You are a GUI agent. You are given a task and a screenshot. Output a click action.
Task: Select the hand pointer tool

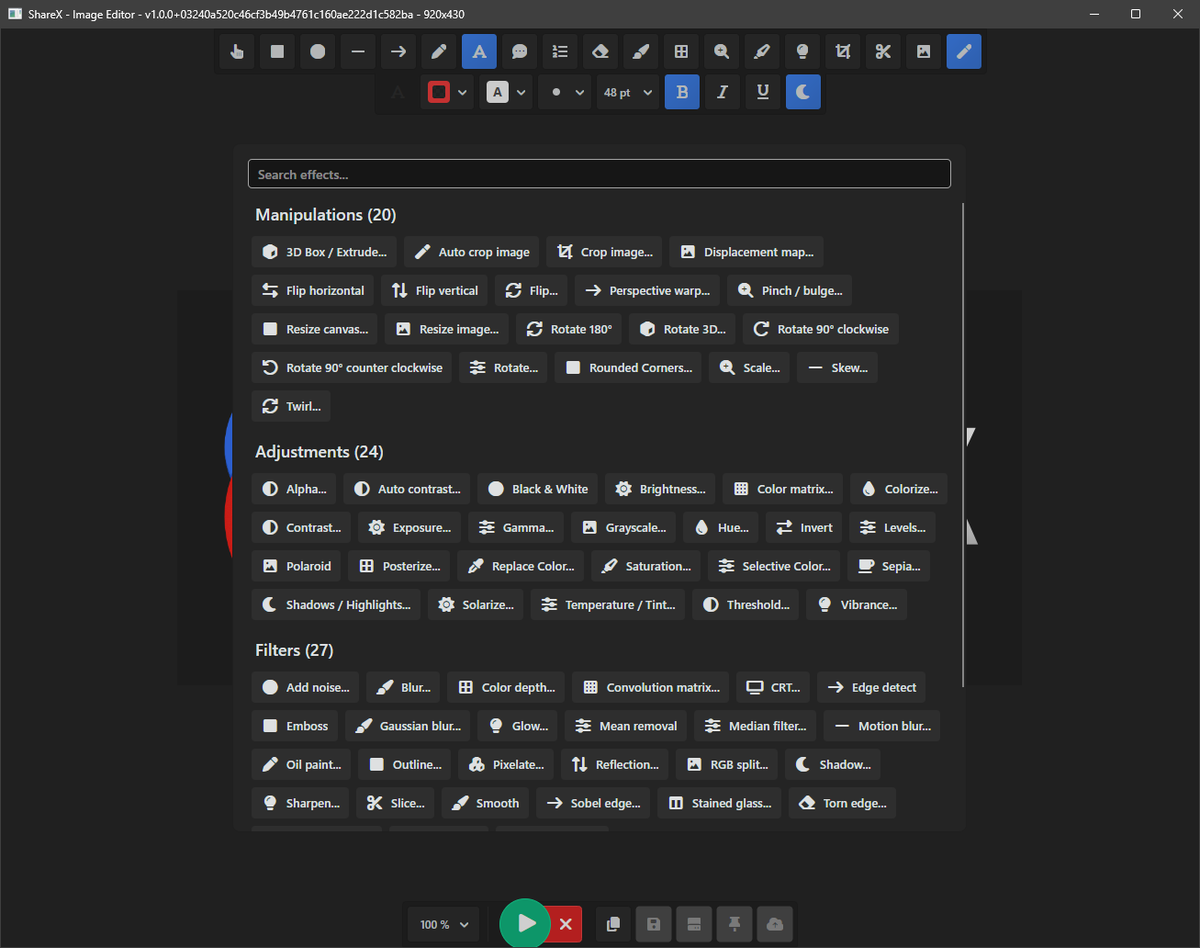pos(237,51)
